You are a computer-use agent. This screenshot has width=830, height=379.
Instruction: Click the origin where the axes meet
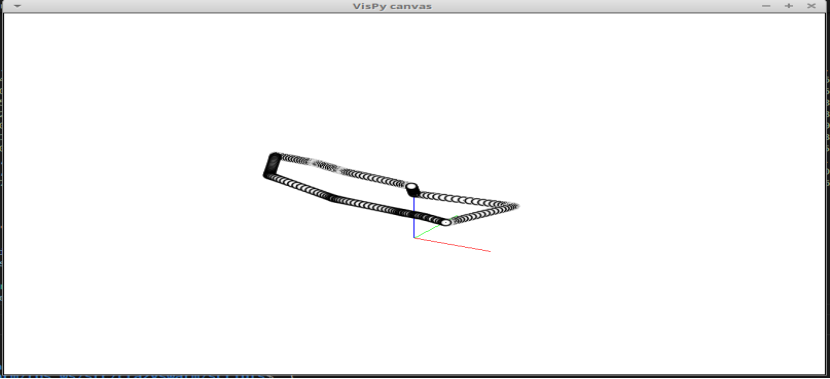(x=414, y=237)
